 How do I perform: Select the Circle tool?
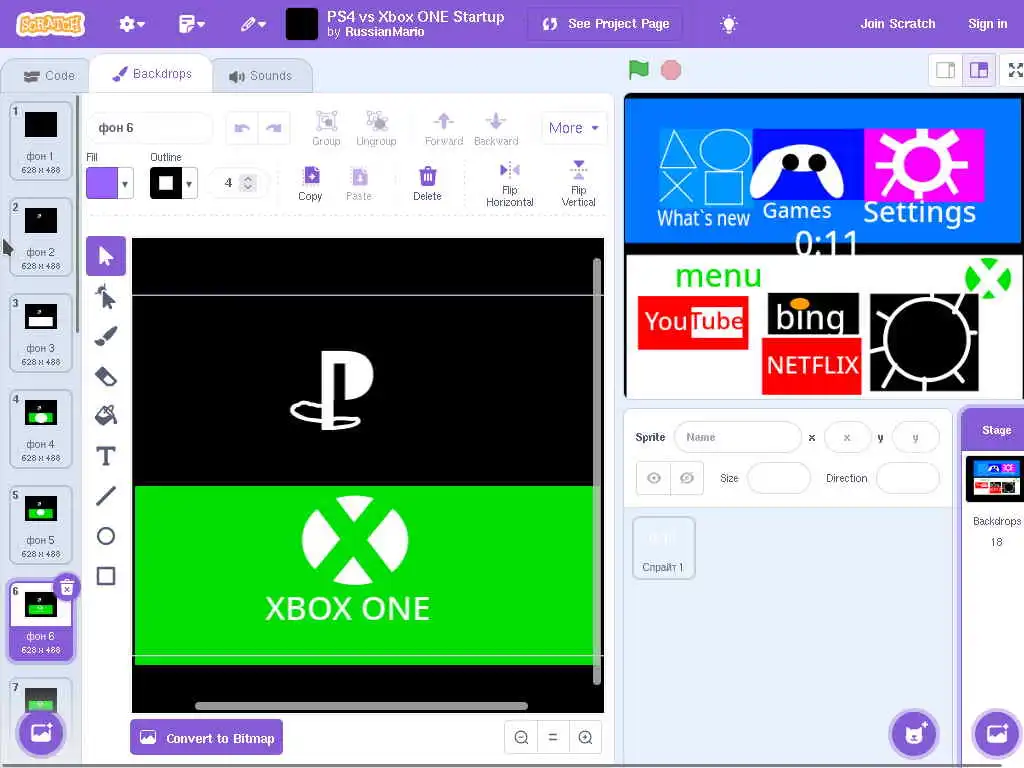[106, 536]
